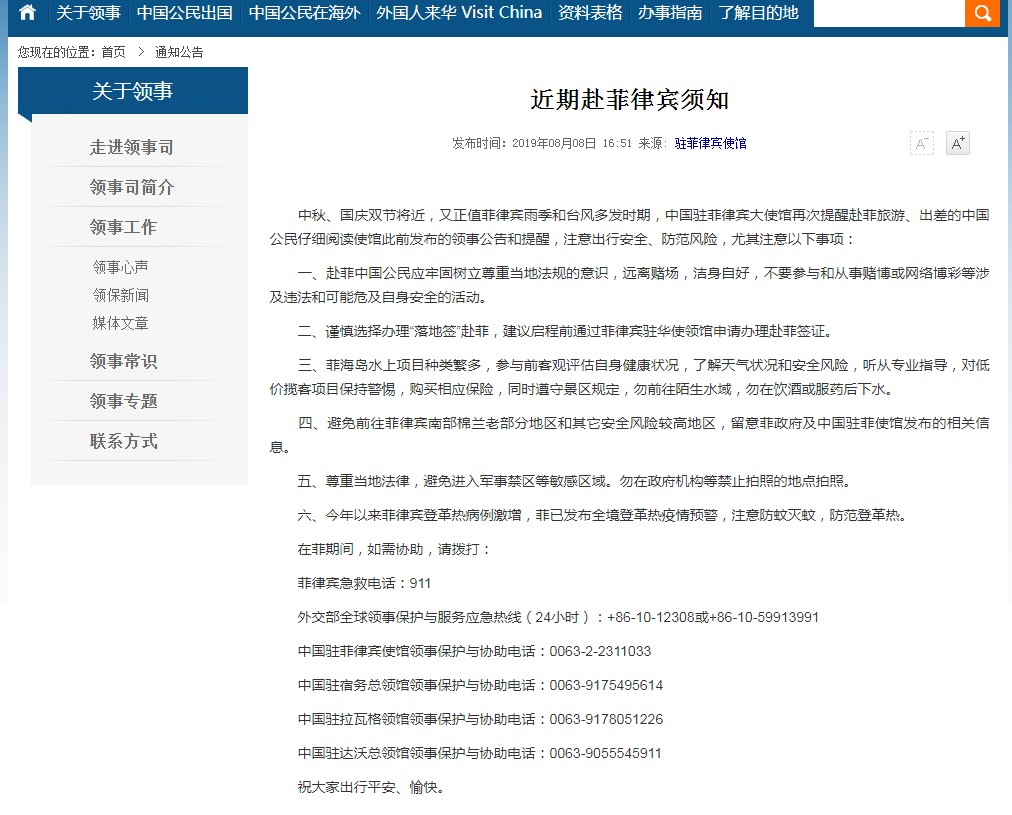Decrease font size with A- icon
Viewport: 1012px width, 815px height.
pyautogui.click(x=922, y=143)
